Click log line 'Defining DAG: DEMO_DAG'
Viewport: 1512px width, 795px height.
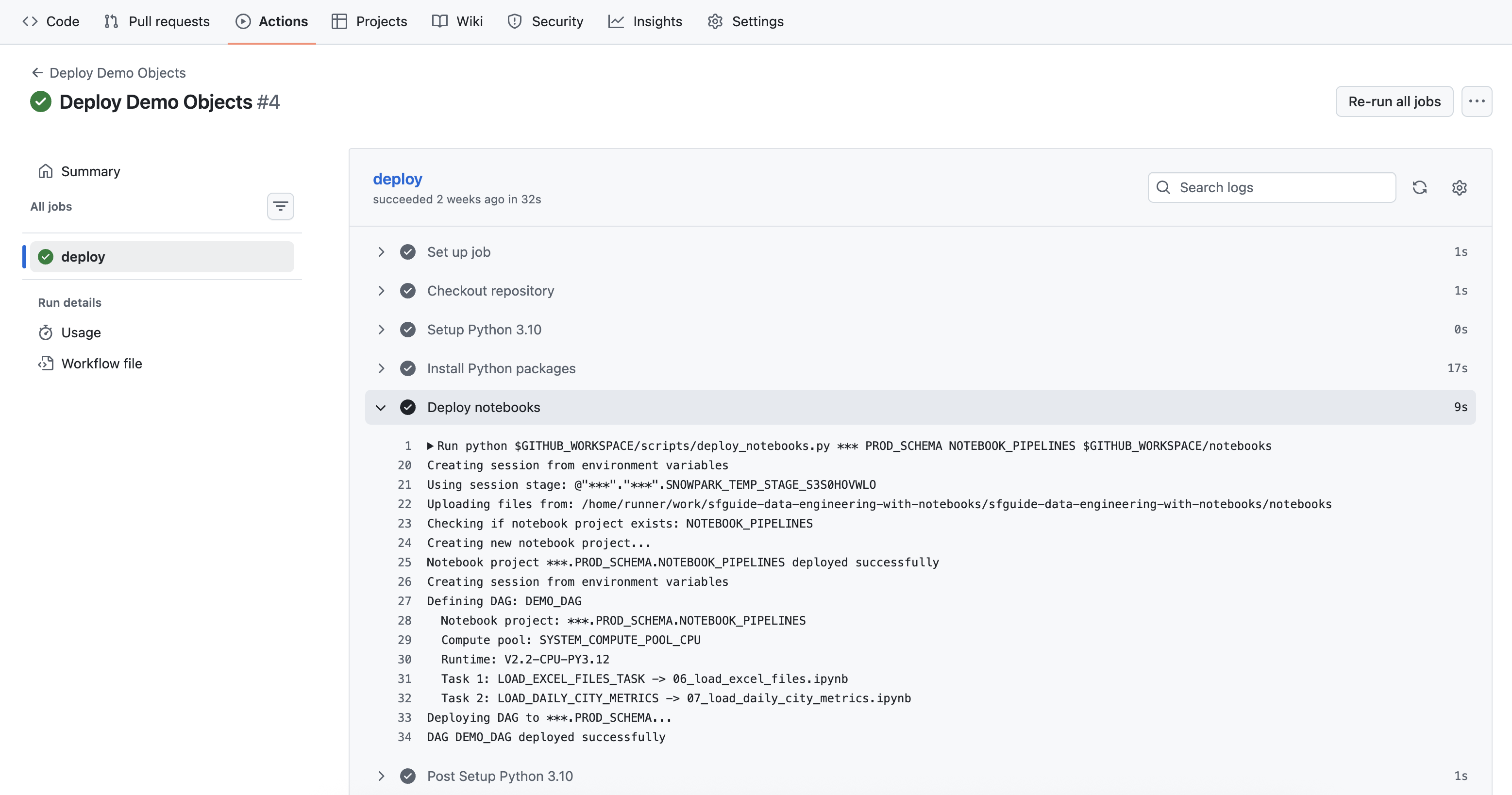click(504, 601)
